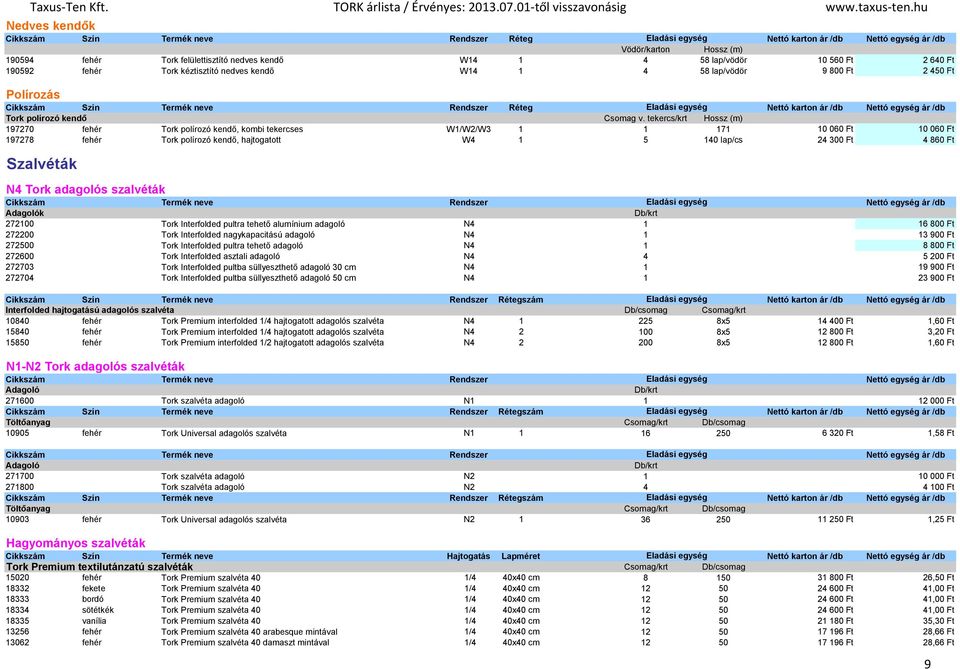Click the colour cell "fekete"
Viewport: 960px width, 669px height.
coord(94,589)
